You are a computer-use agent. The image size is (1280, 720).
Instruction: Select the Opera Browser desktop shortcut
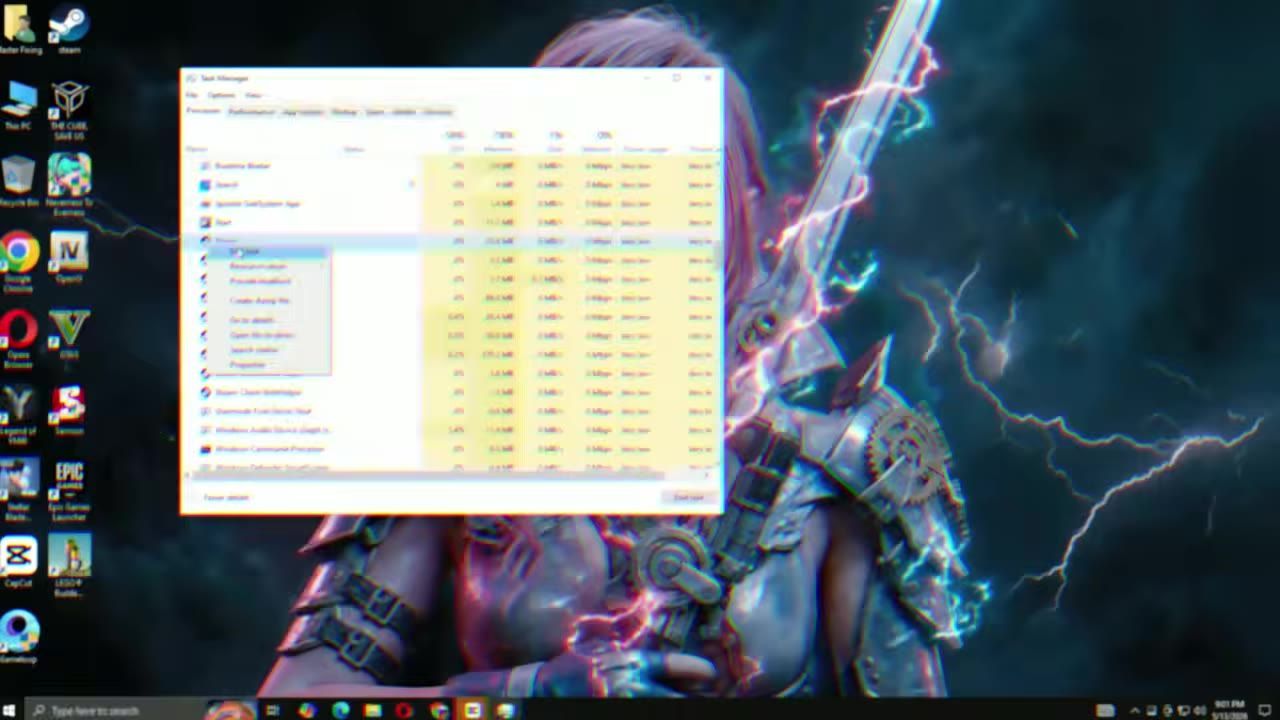[19, 338]
